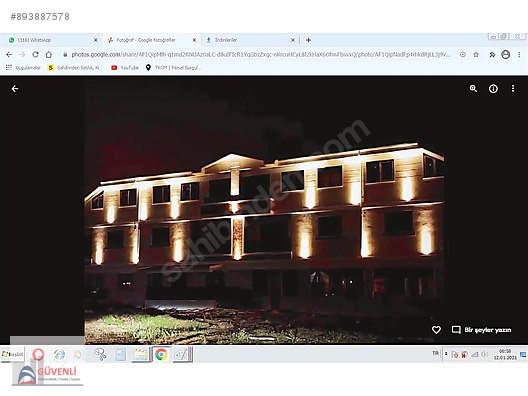Open the Paint taskbar button

tap(182, 354)
